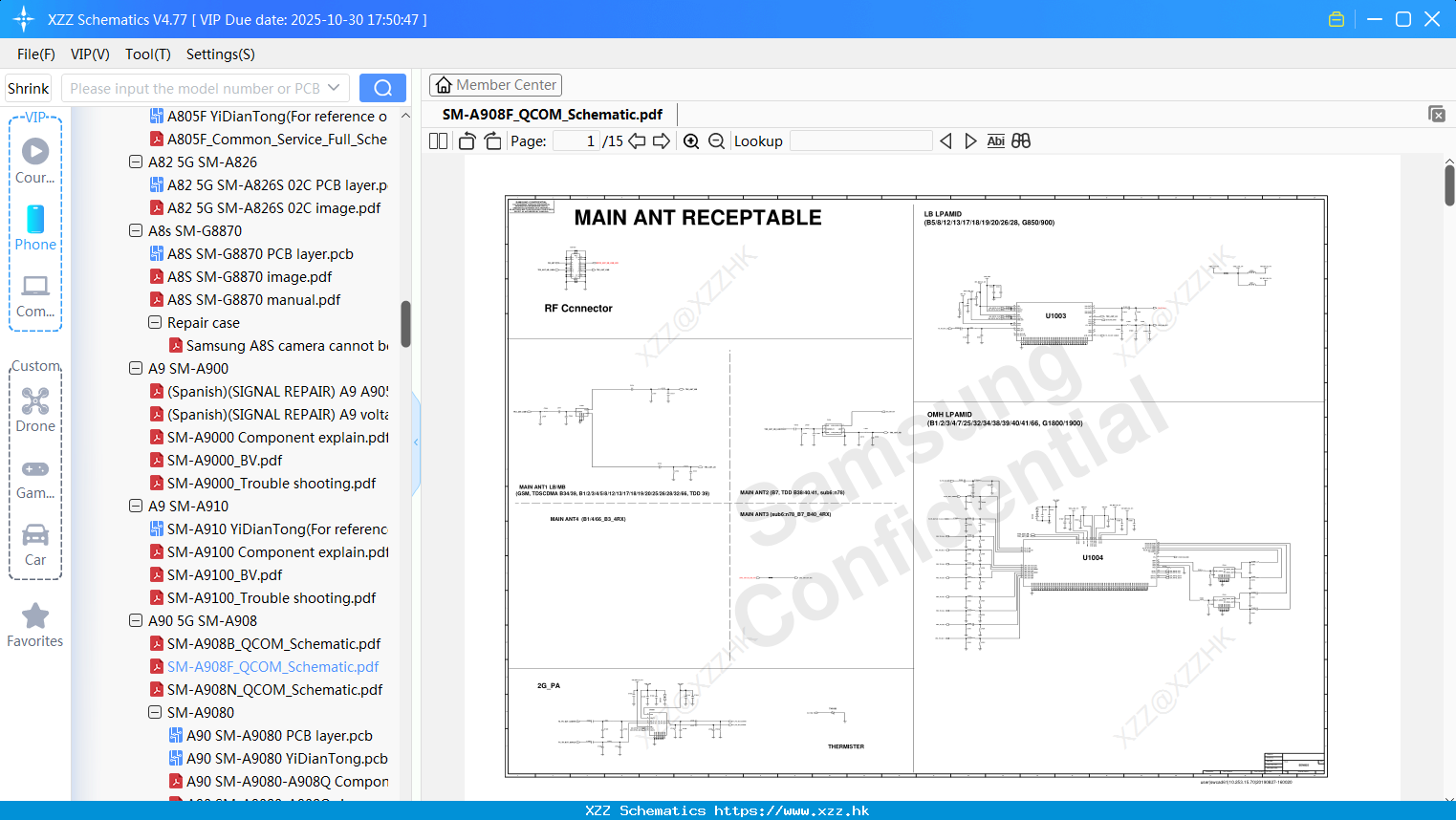Open SM-A9100_BV.pdf
This screenshot has height=820, width=1456.
[216, 574]
